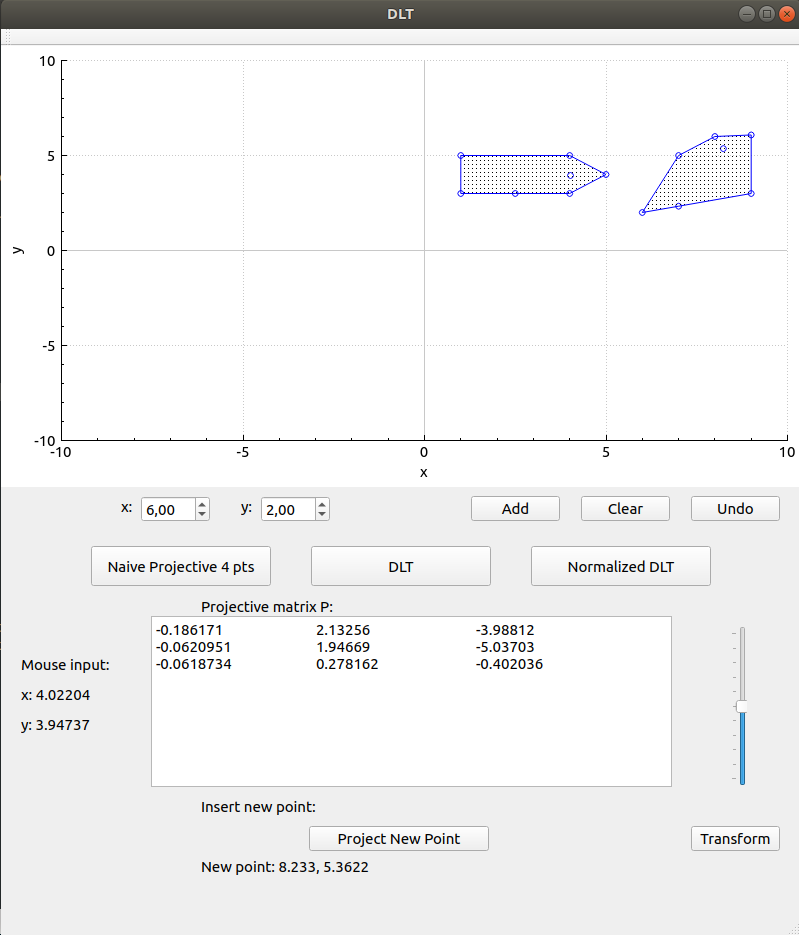Click inside the Projective matrix text box
This screenshot has height=935, width=799.
(411, 701)
